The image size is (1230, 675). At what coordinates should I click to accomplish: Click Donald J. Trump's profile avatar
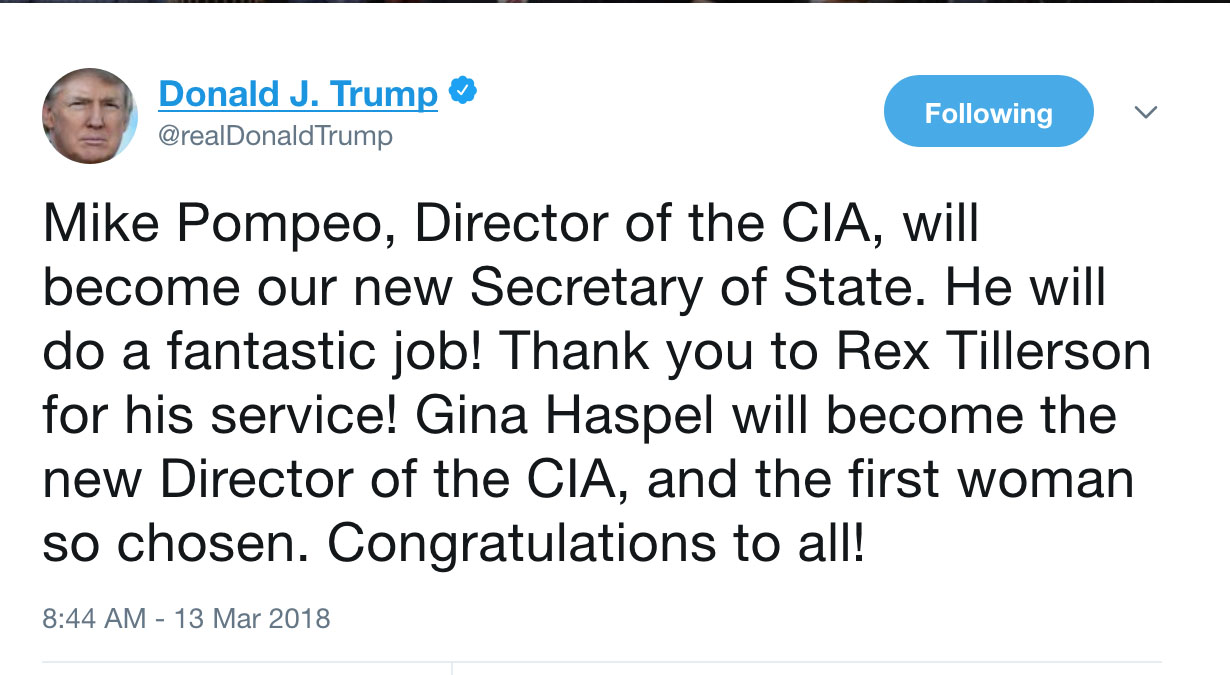click(x=89, y=116)
